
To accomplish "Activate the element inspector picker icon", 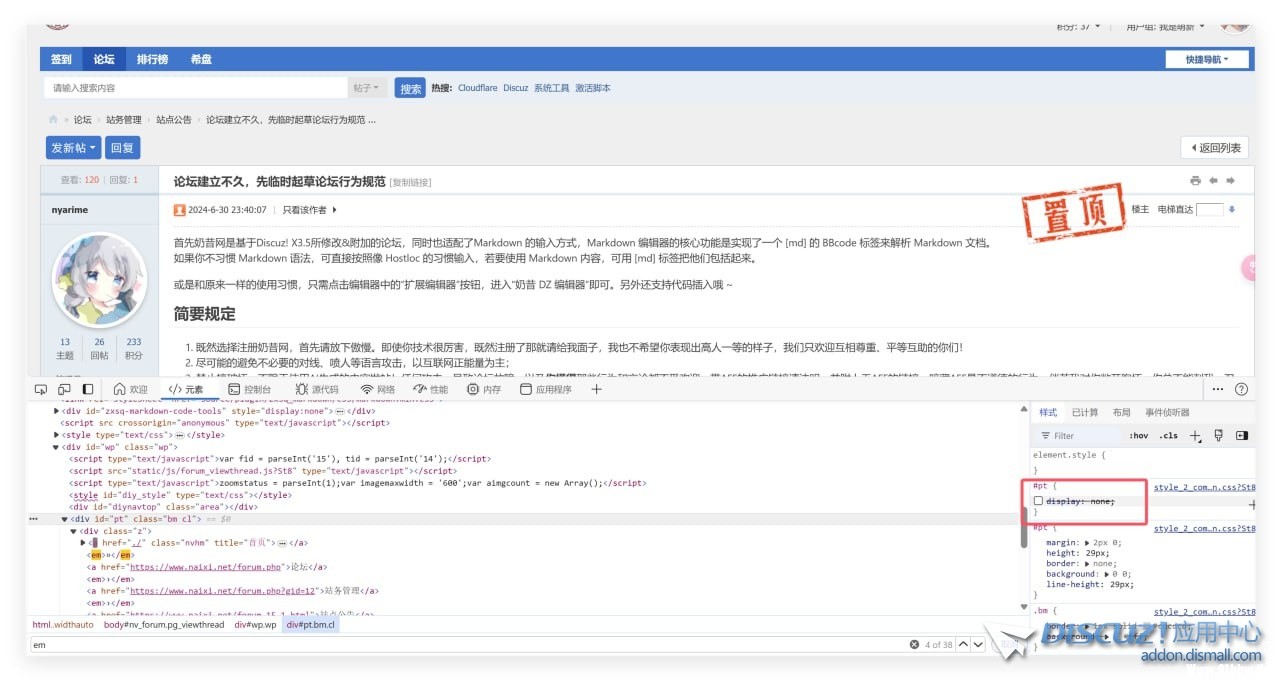I will point(41,389).
